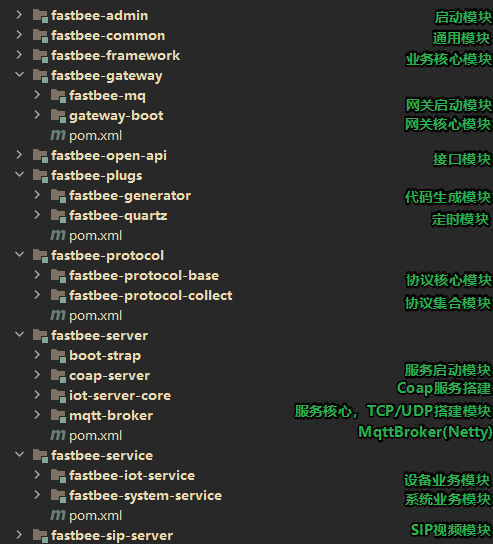Expand the fastbee-sip-server module
The width and height of the screenshot is (493, 544).
tap(19, 535)
